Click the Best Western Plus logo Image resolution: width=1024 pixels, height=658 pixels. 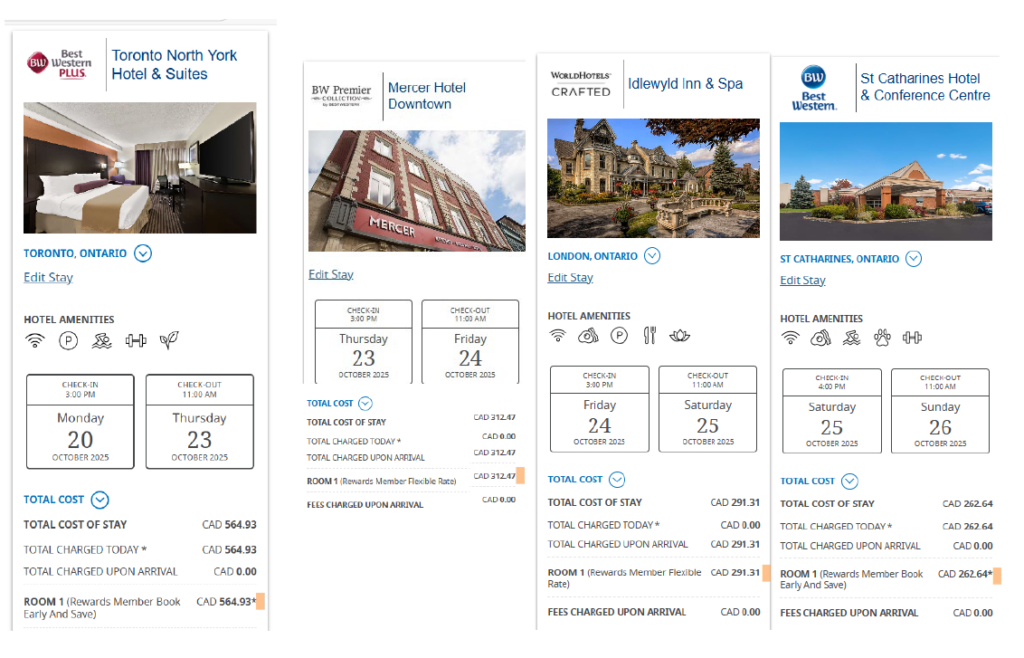tap(59, 64)
